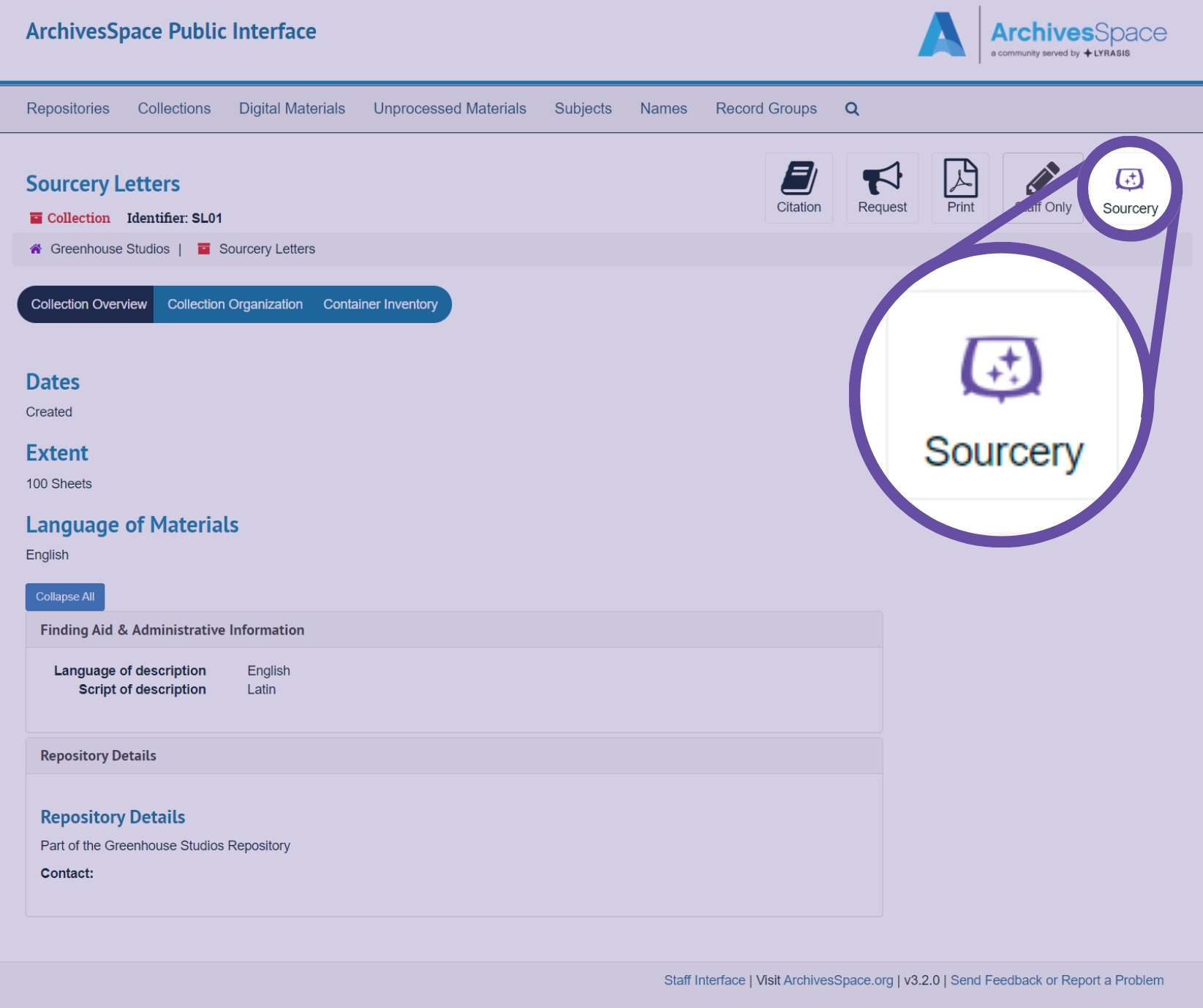Click the 100 Sheets extent value
Screen dimensions: 1203x1008
tap(59, 484)
